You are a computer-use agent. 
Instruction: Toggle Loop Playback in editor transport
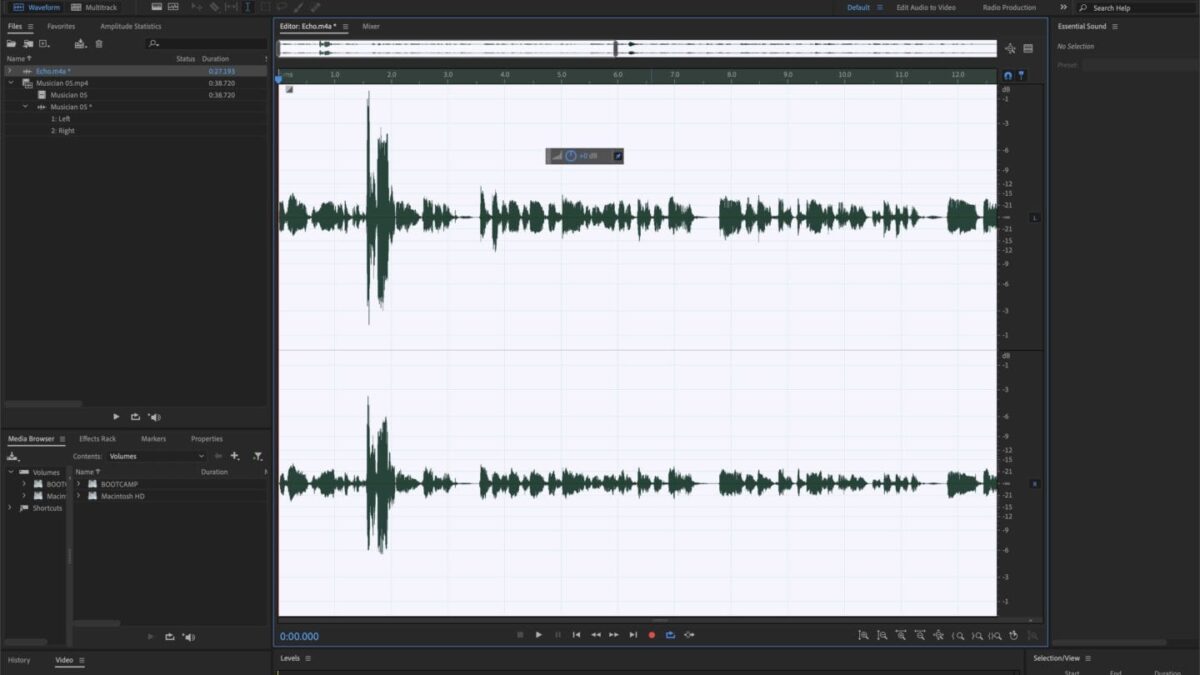[670, 635]
